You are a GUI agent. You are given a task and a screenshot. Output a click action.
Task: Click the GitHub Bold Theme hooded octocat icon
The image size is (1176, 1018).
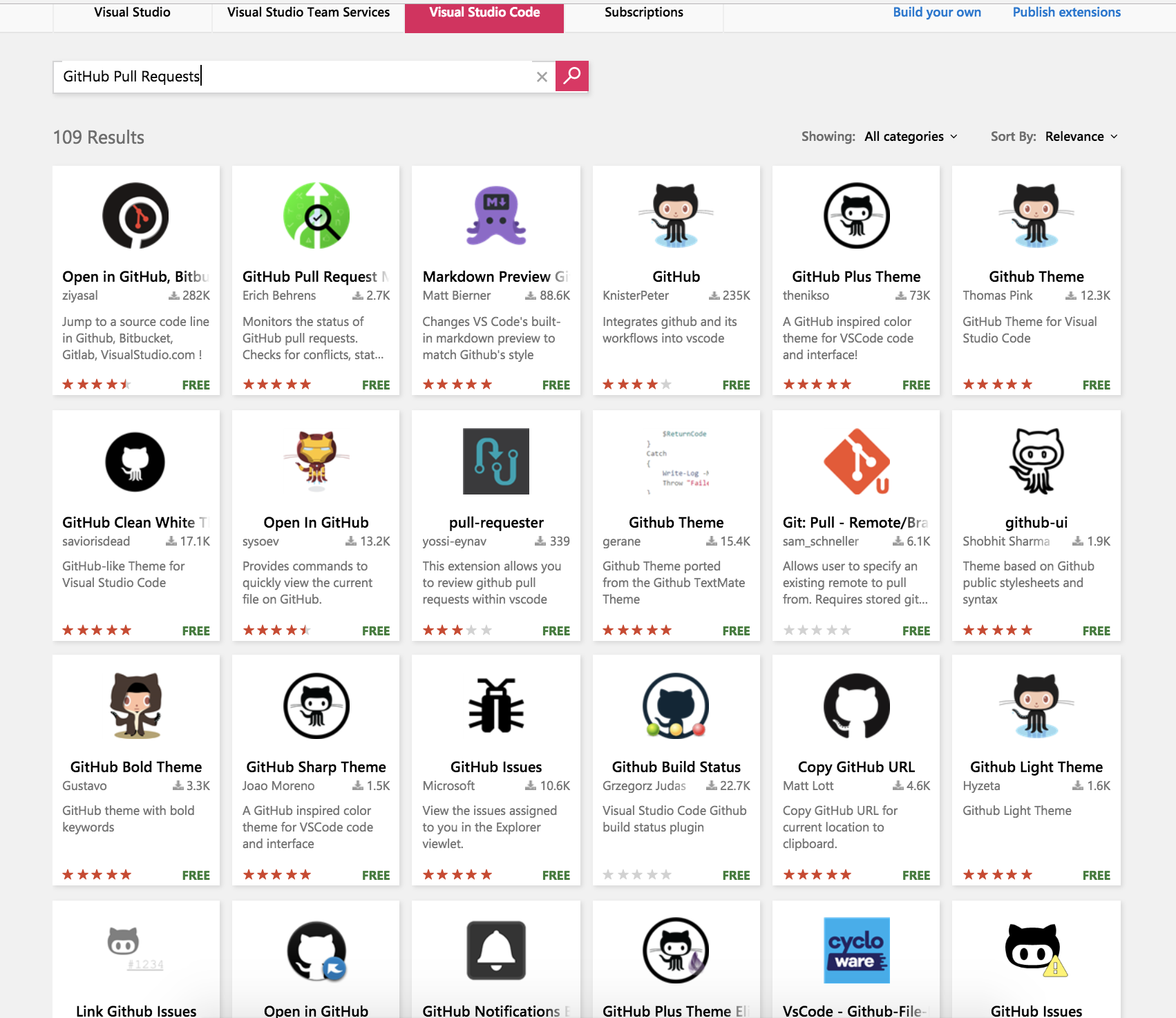(135, 706)
